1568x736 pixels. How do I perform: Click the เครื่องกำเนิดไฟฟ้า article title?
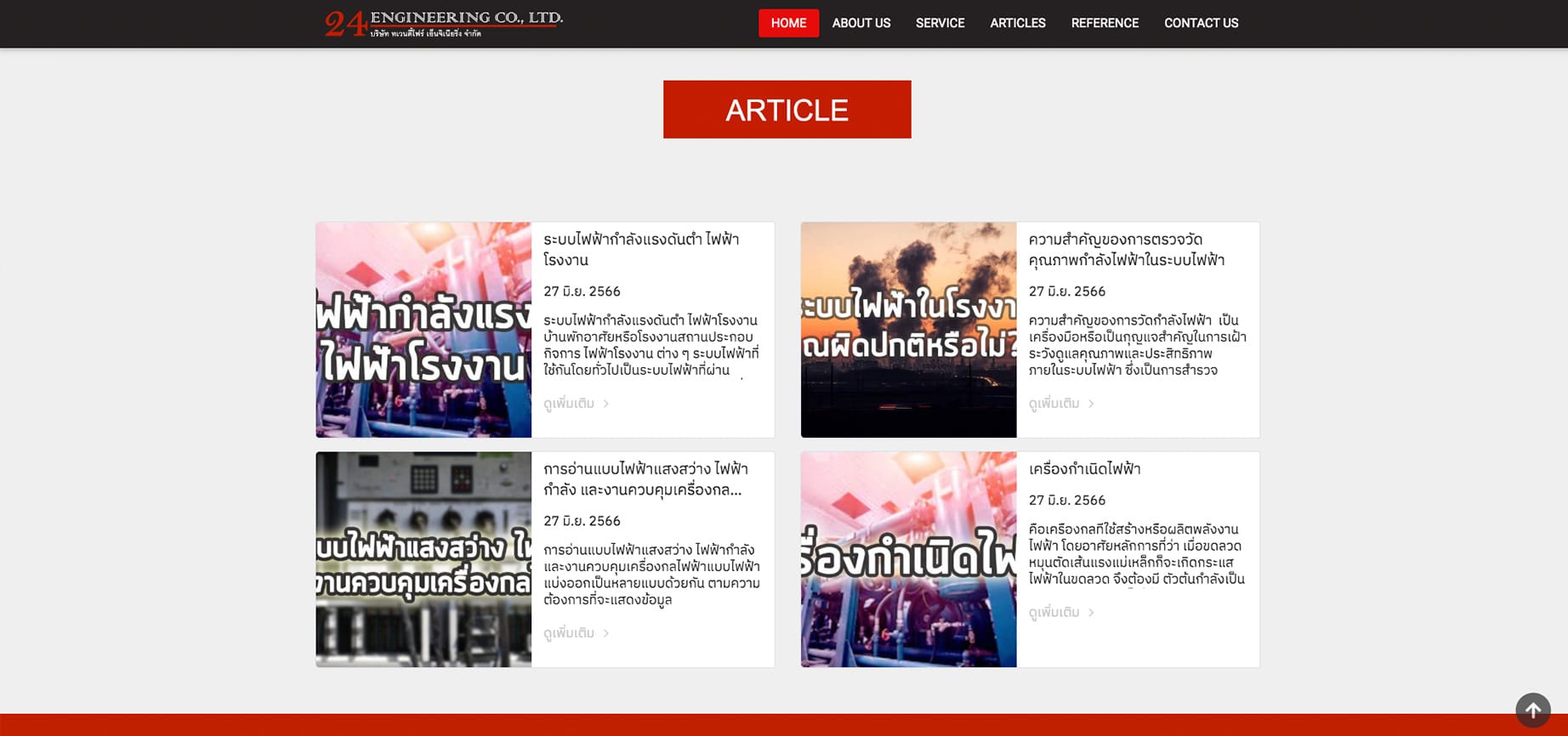click(x=1084, y=469)
